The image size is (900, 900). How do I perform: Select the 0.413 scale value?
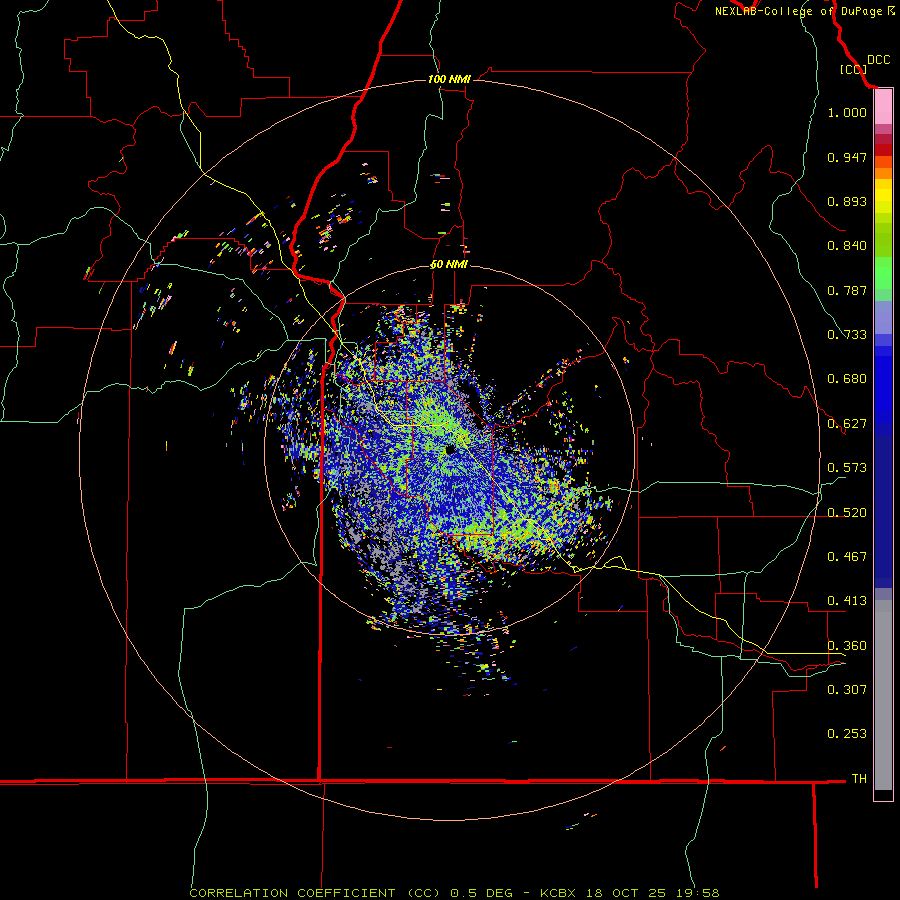pos(847,601)
